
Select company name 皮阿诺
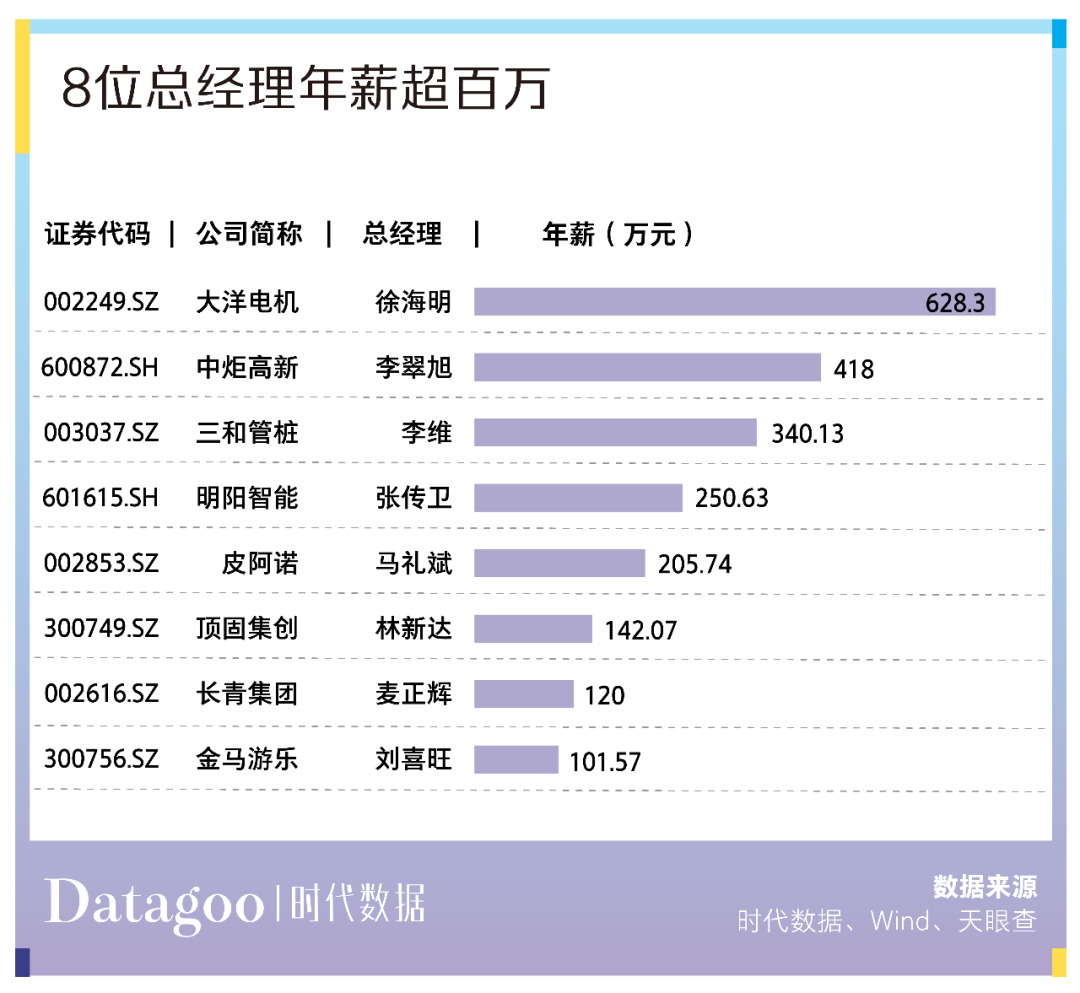[260, 563]
